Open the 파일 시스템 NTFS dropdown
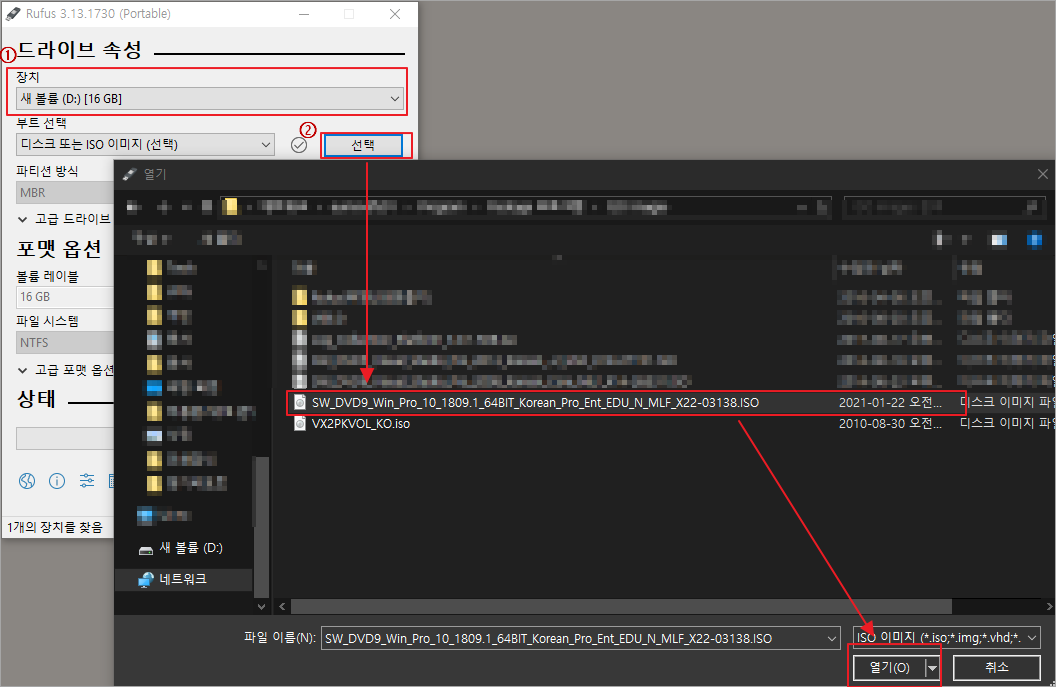The height and width of the screenshot is (687, 1056). coord(65,342)
